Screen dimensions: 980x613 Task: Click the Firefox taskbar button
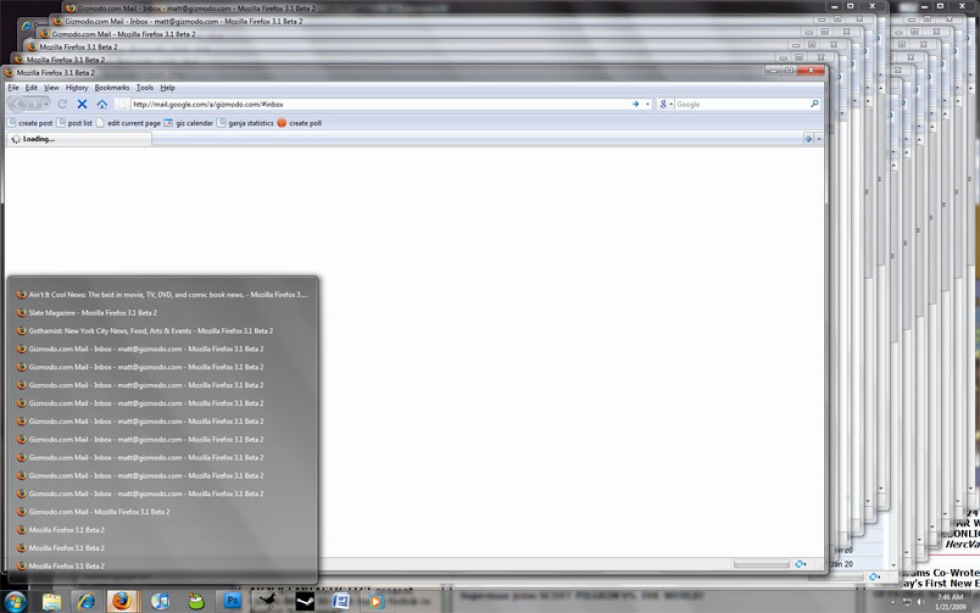121,601
